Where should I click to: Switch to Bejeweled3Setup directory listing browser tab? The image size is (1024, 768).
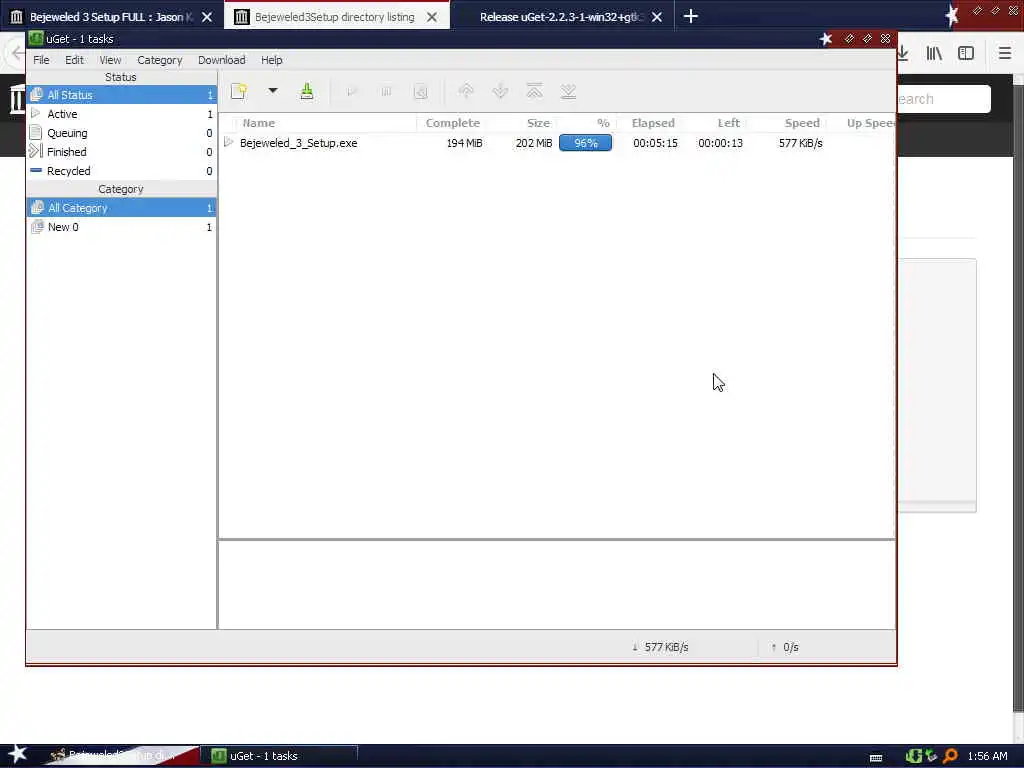click(336, 17)
